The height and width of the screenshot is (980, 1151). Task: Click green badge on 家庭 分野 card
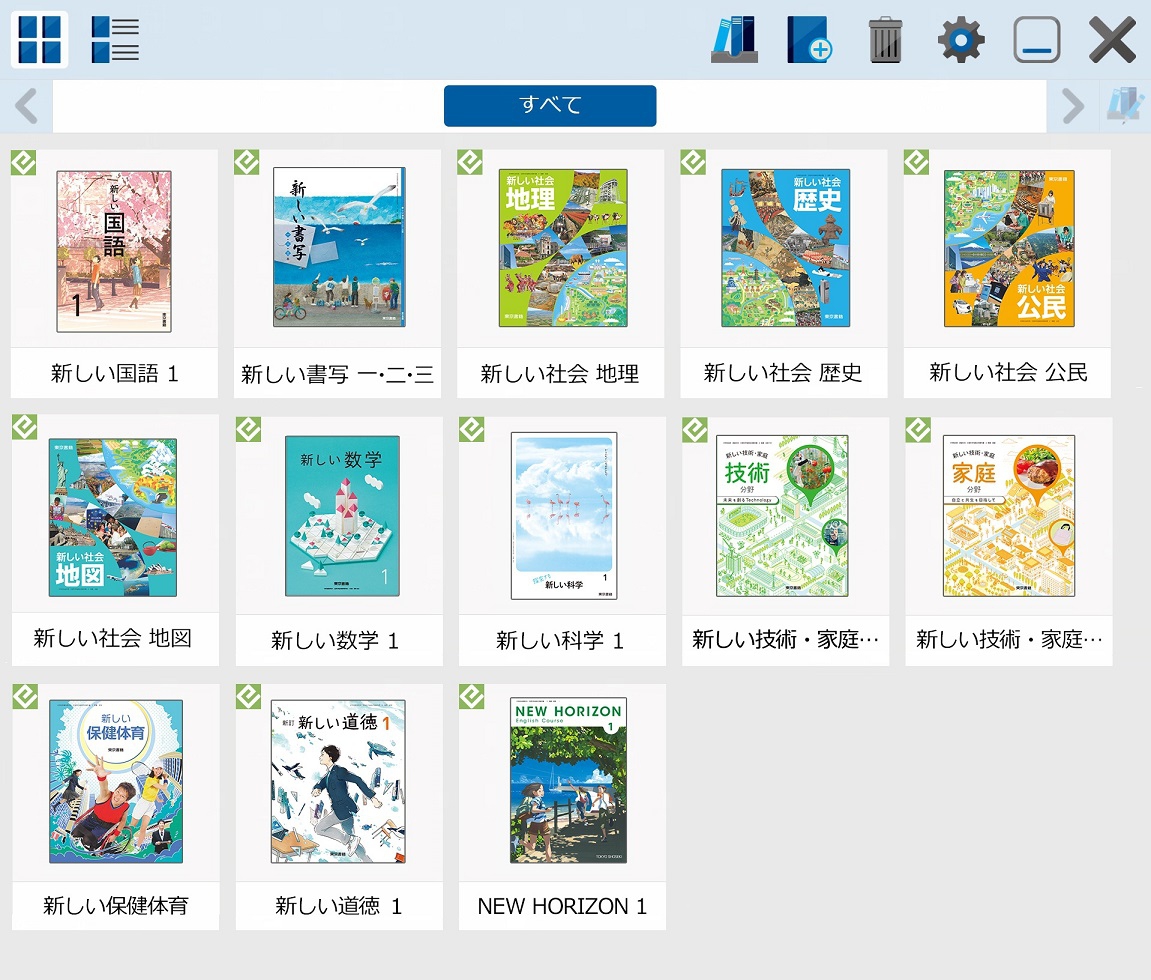click(918, 429)
